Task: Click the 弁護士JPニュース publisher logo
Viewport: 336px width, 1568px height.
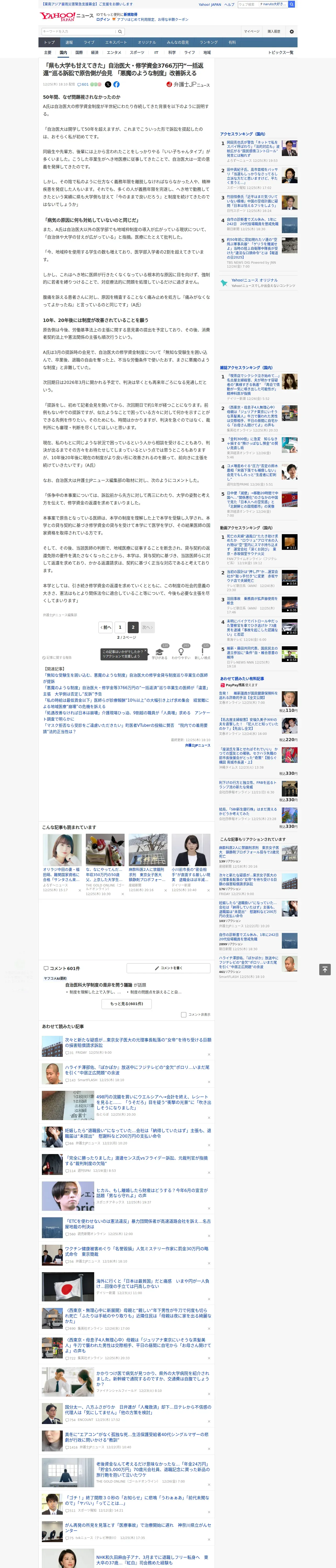Action: 188,85
